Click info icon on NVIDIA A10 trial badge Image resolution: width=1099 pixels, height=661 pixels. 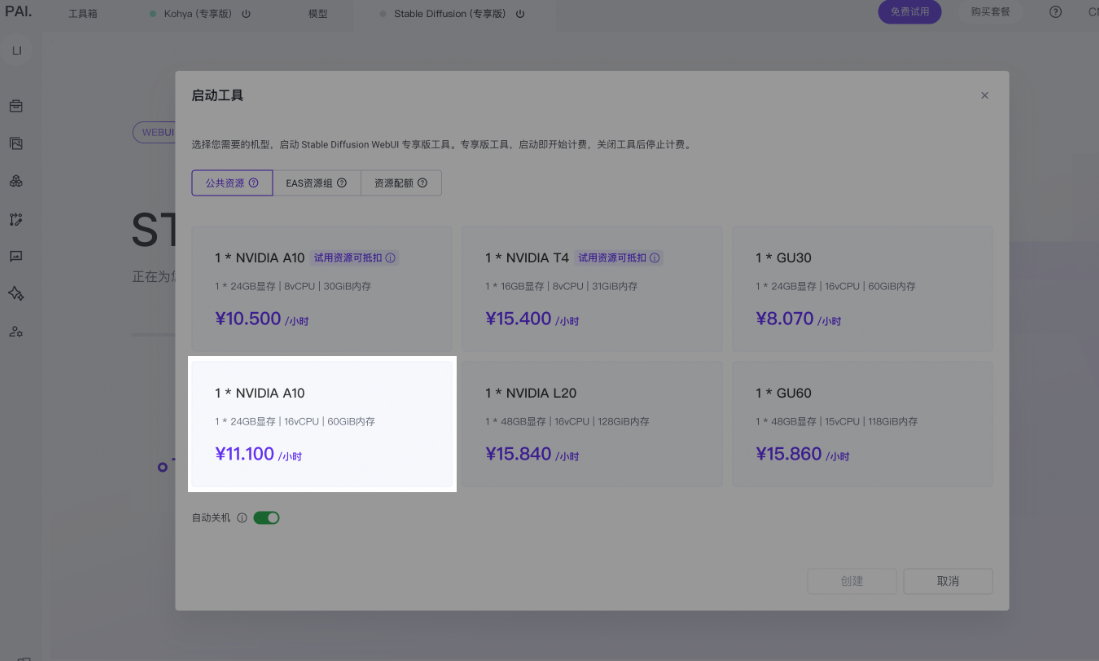click(x=390, y=258)
